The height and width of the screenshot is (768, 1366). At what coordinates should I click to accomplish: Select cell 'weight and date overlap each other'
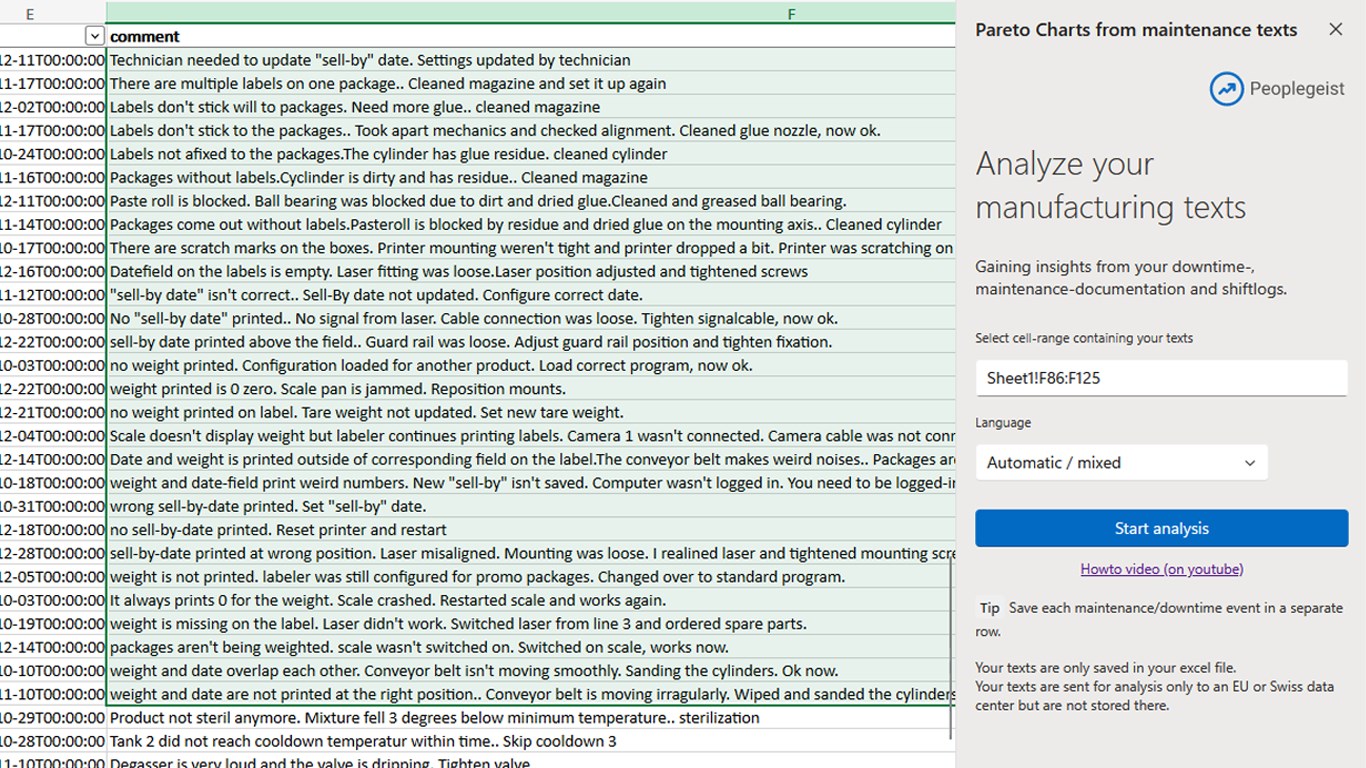coord(531,671)
